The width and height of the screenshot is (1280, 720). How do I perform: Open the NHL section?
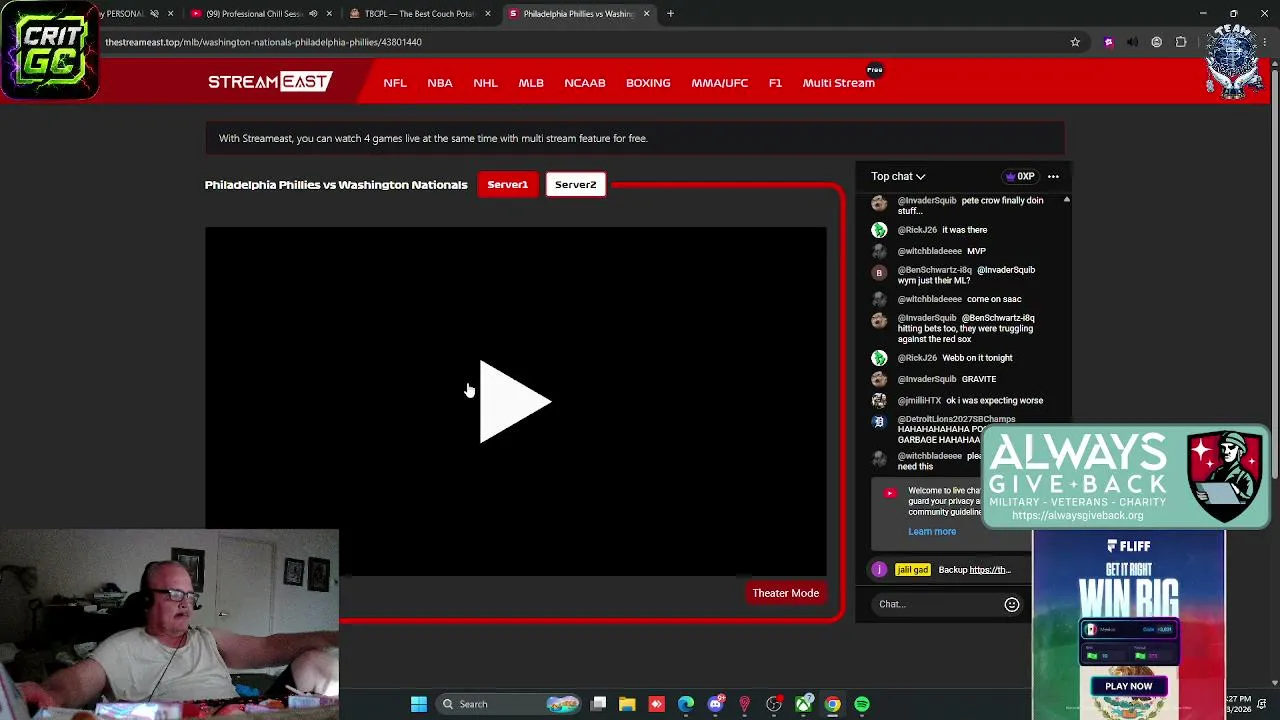tap(485, 83)
